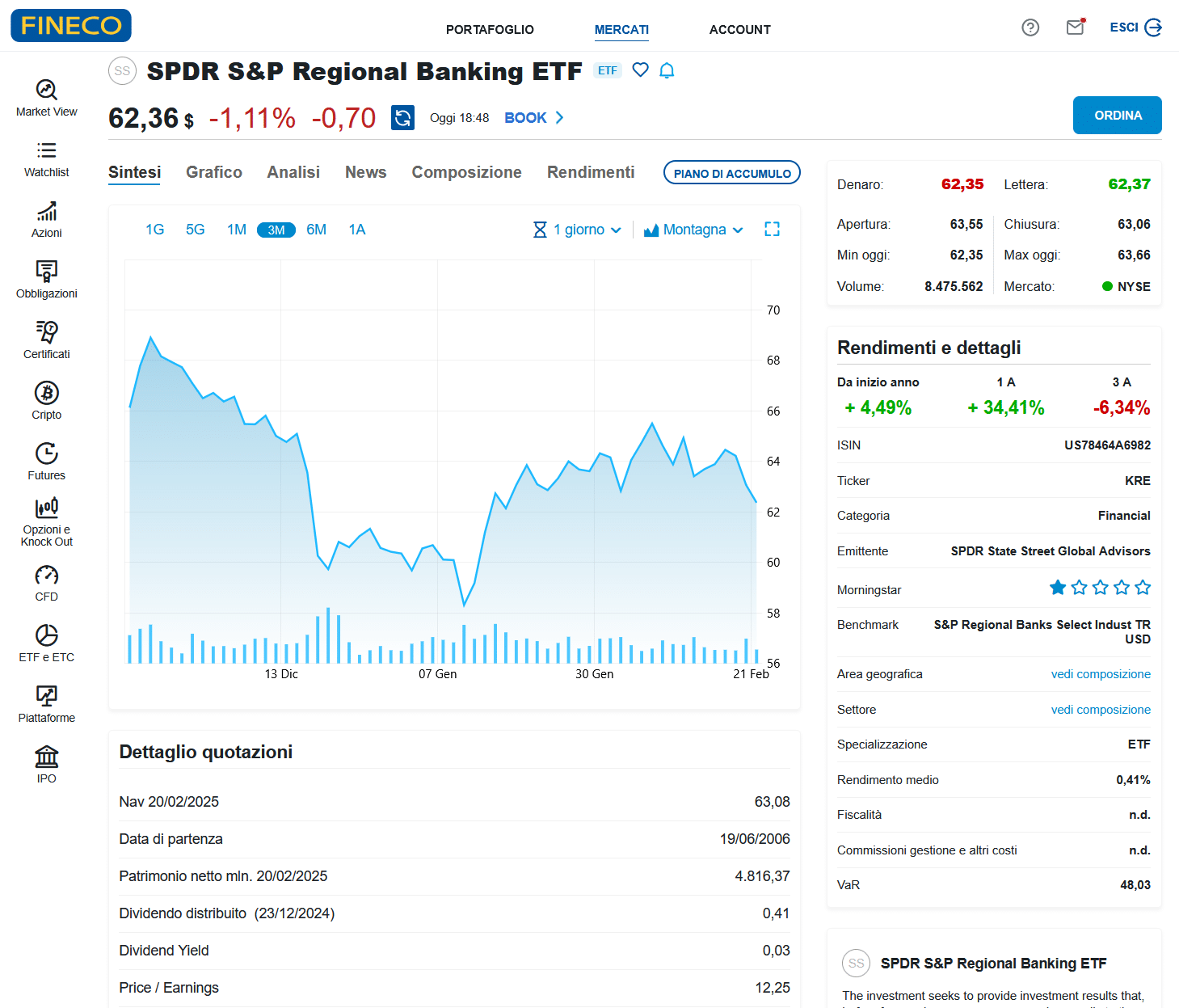Viewport: 1179px width, 1008px height.
Task: Switch to the Grafico tab
Action: pos(213,172)
